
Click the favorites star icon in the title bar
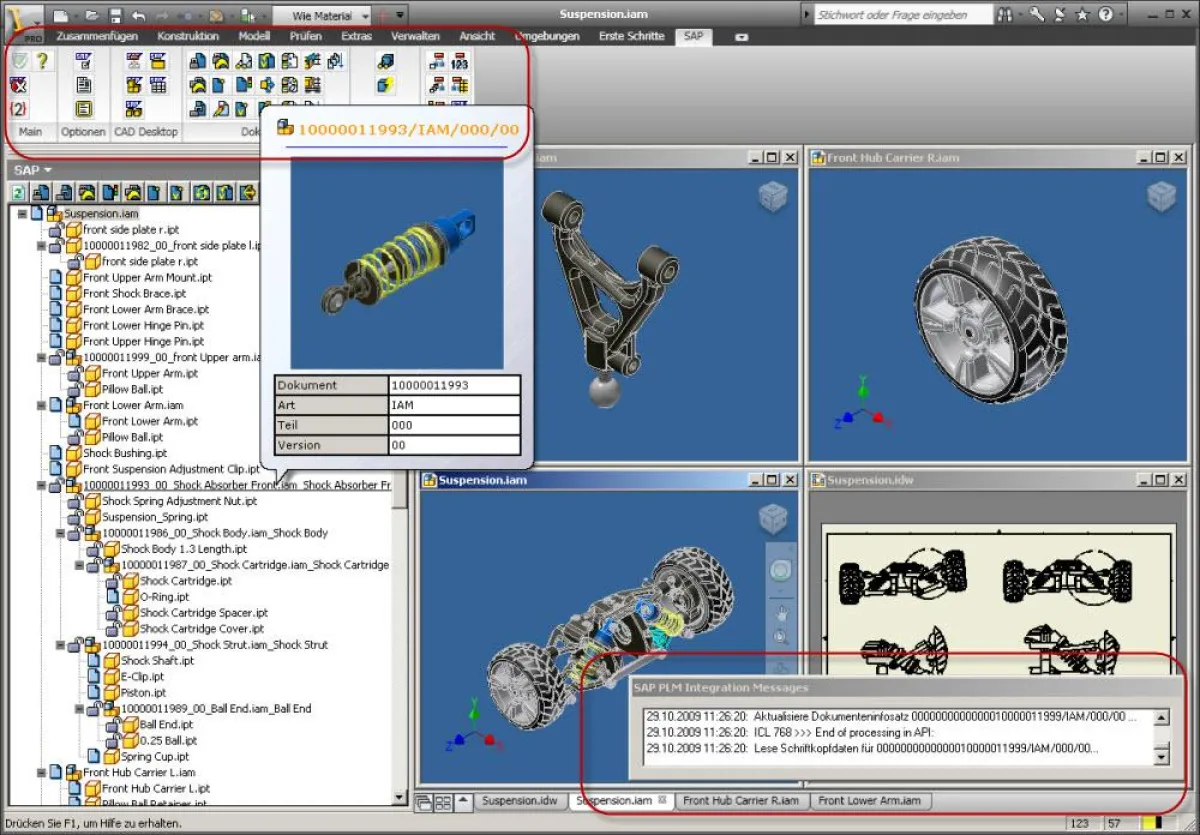point(1082,14)
